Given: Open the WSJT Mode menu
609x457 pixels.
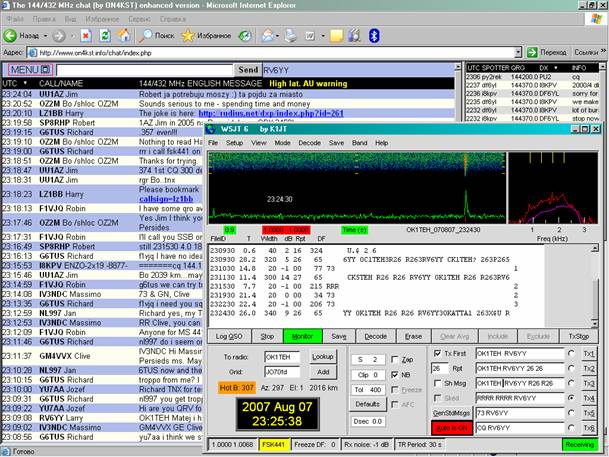Looking at the screenshot, I should click(x=282, y=143).
